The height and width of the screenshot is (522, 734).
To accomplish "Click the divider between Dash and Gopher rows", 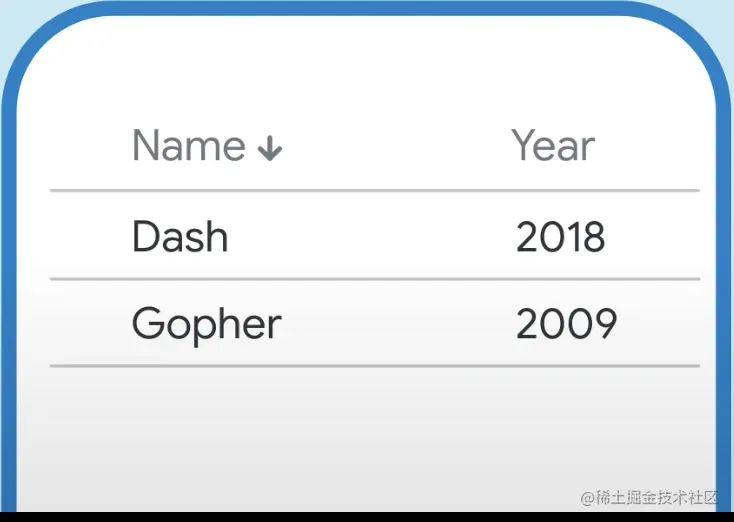I will click(374, 279).
